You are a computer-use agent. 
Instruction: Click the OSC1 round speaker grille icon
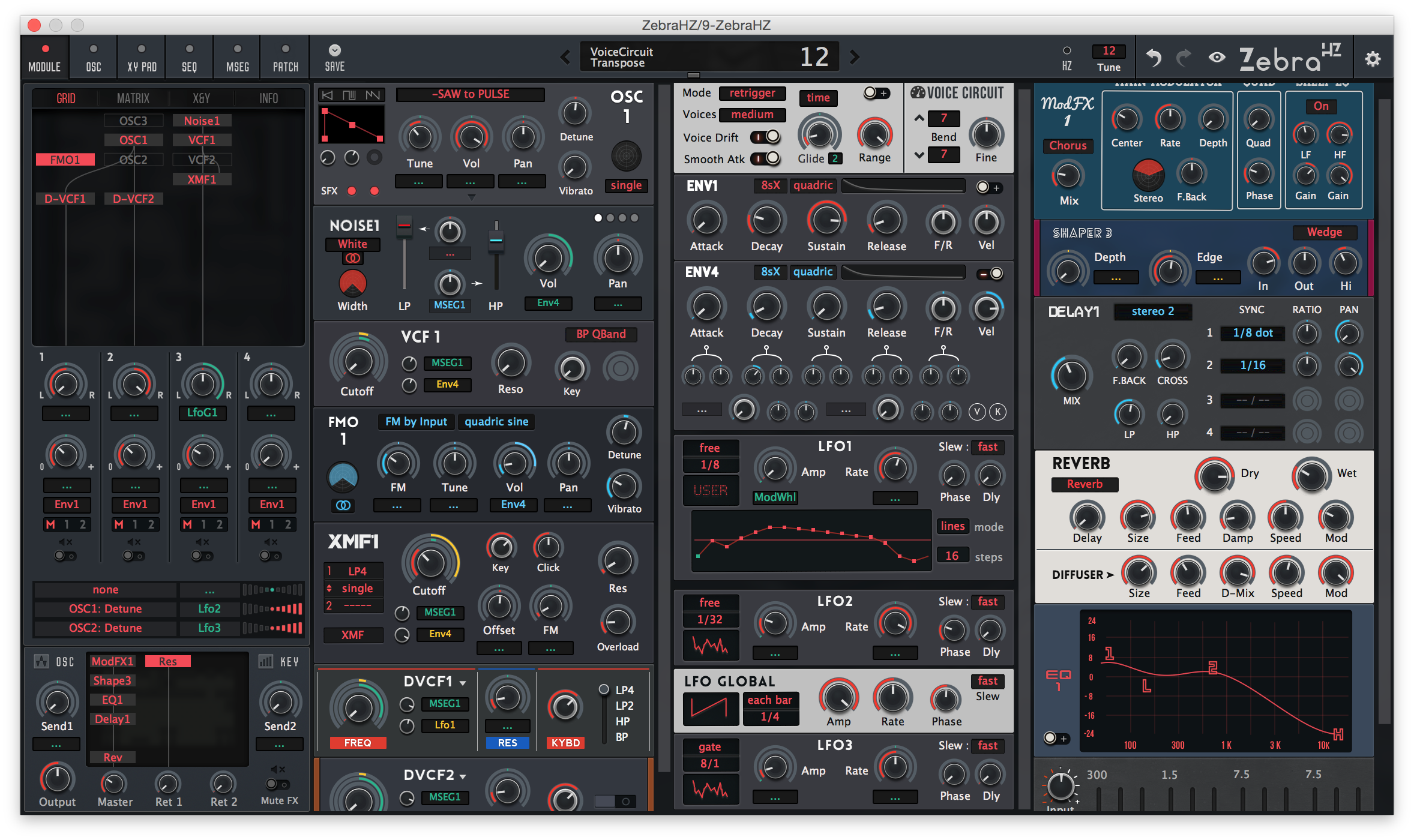(x=626, y=157)
